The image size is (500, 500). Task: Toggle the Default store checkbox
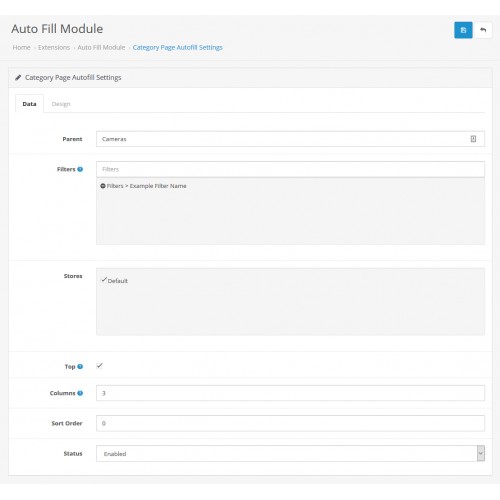pyautogui.click(x=104, y=279)
